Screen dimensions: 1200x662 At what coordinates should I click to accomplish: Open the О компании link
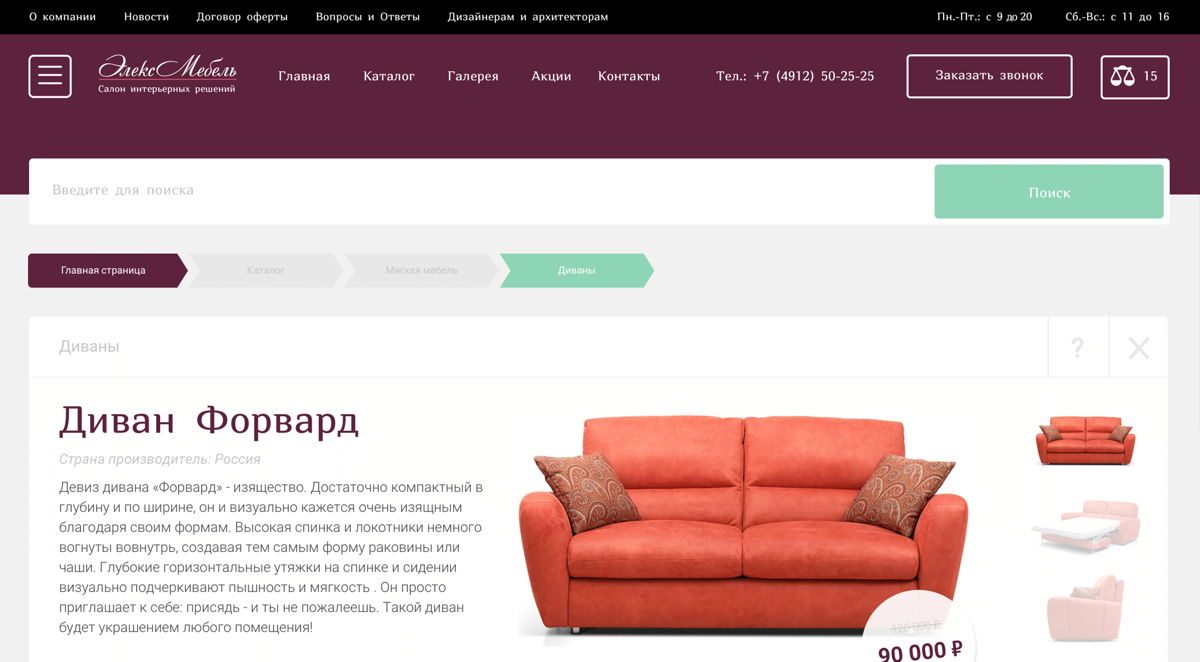pos(62,17)
